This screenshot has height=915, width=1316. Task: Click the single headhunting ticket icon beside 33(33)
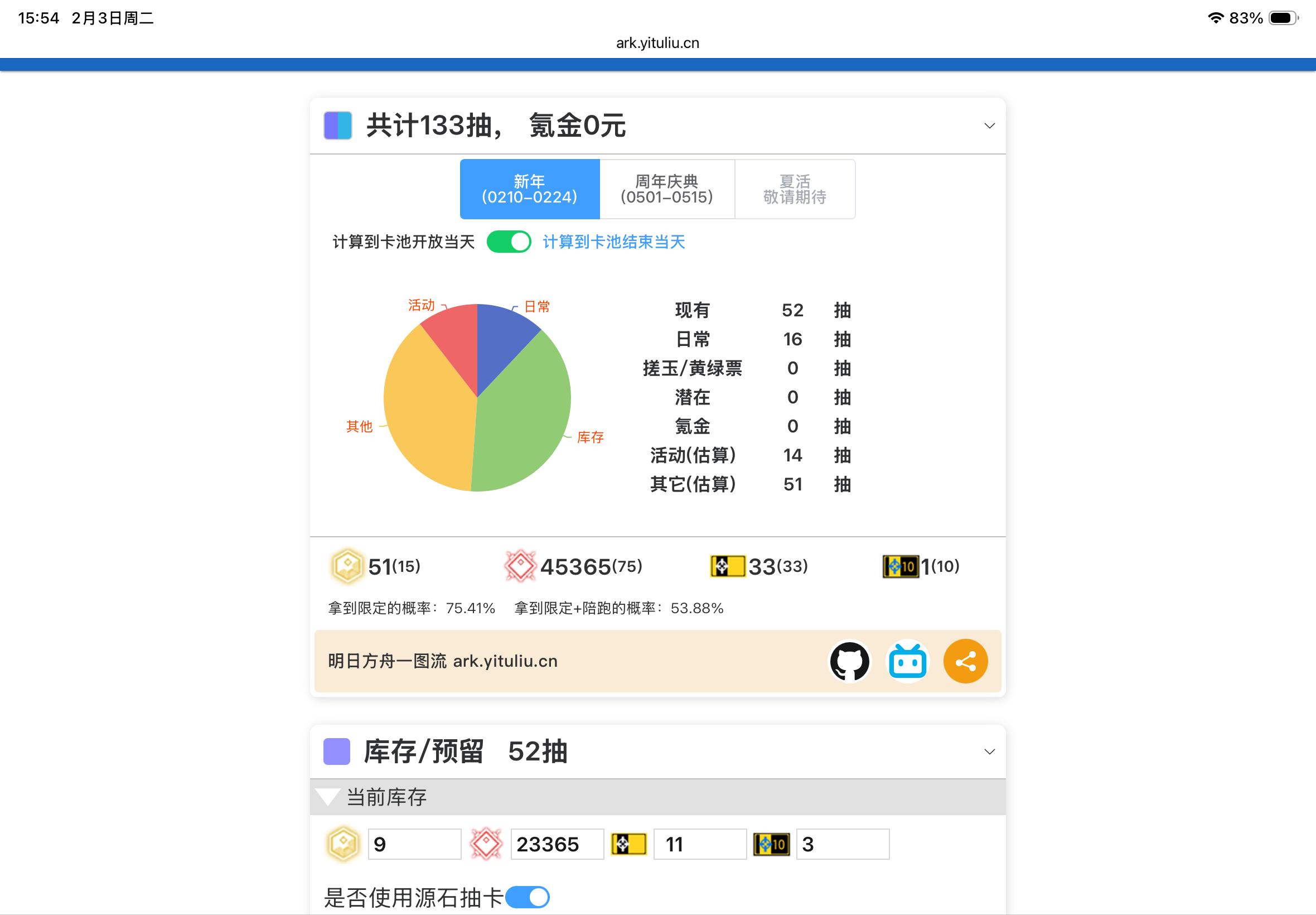727,566
